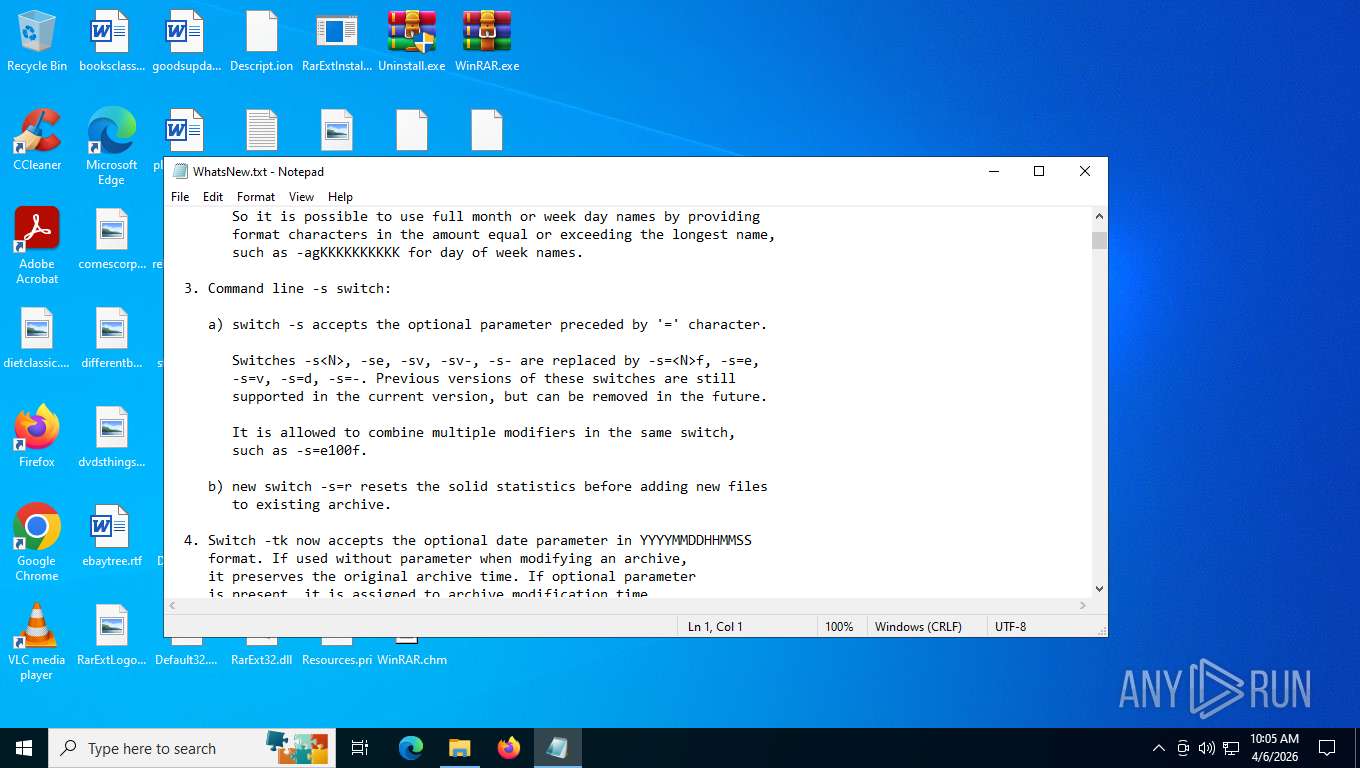This screenshot has width=1360, height=768.
Task: Click vertical scrollbar down arrow in Notepad
Action: coord(1100,589)
